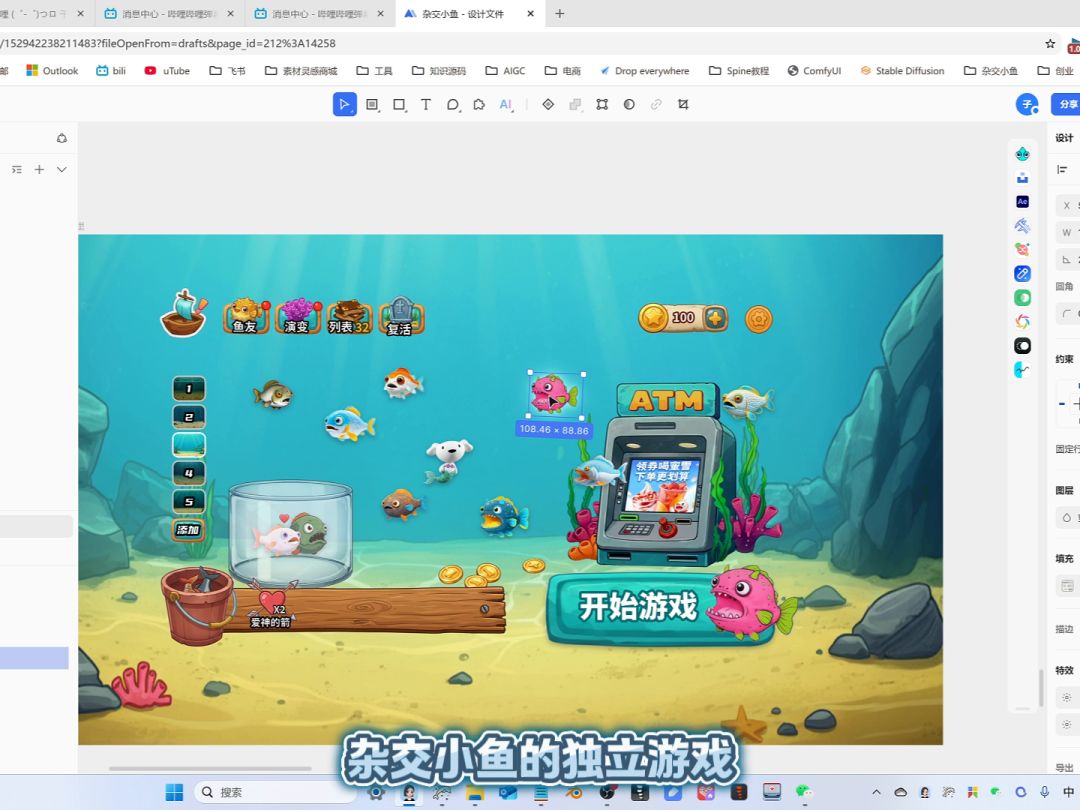The image size is (1080, 810).
Task: Select the pink fish image on canvas
Action: (555, 395)
